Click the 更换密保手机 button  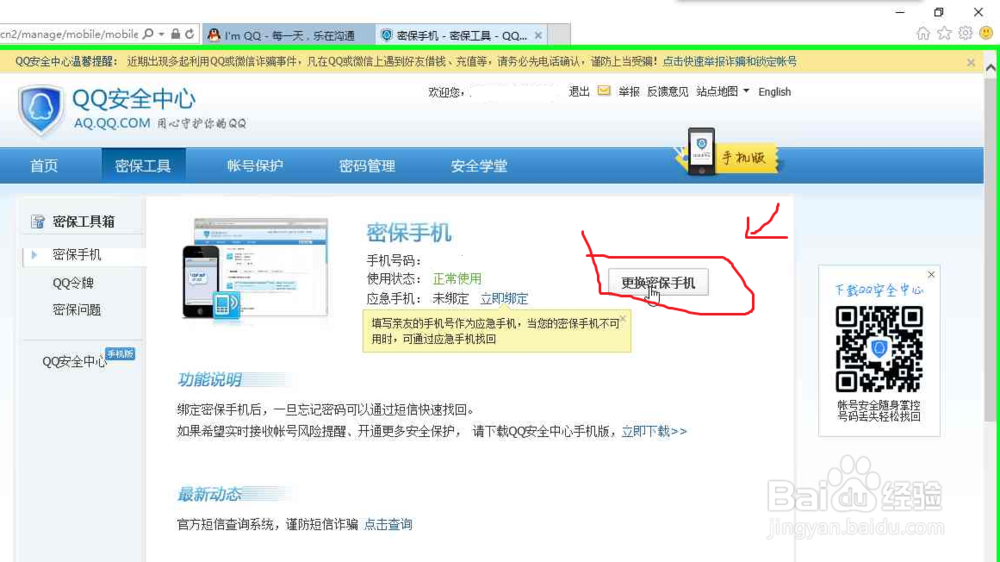tap(658, 283)
